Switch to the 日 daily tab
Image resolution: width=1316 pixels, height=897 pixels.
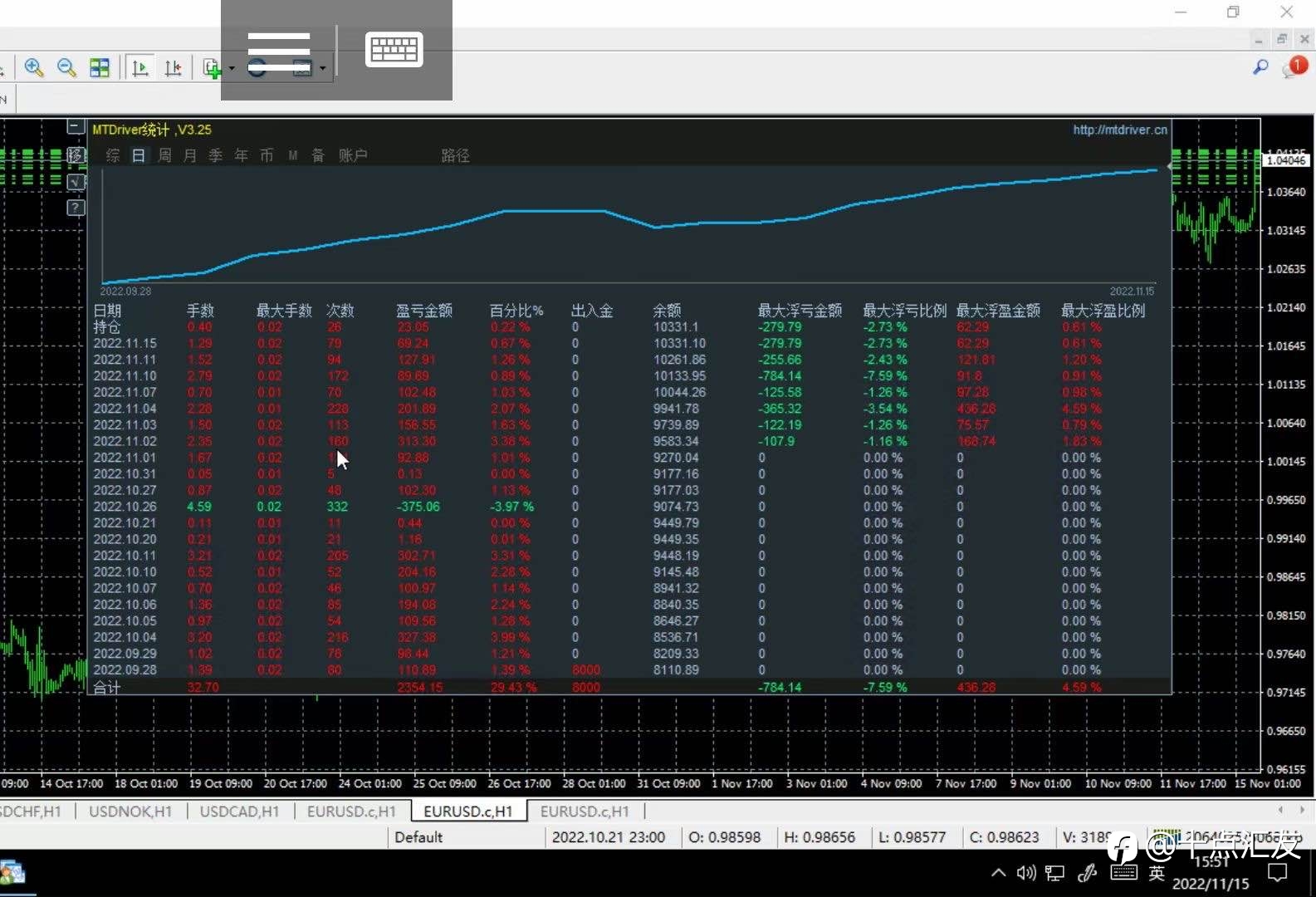coord(139,155)
